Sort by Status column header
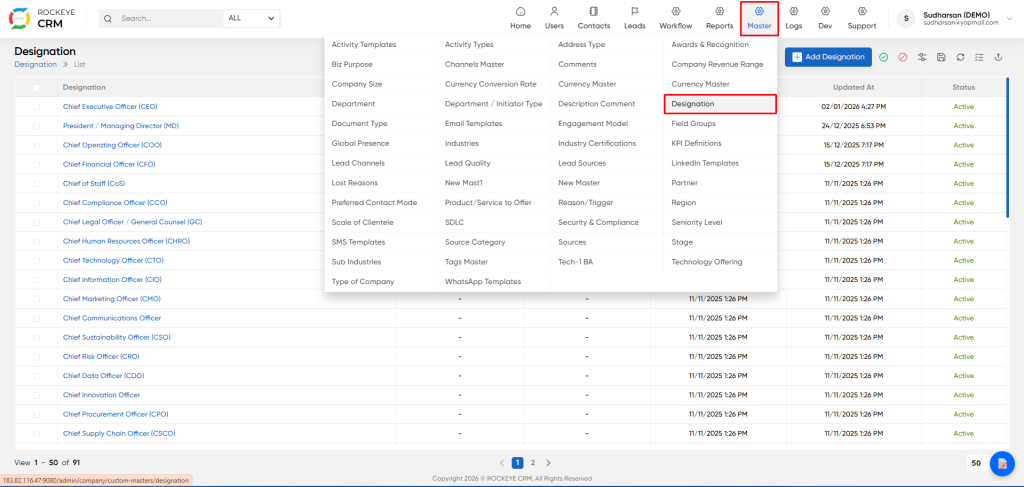The image size is (1024, 487). pyautogui.click(x=963, y=87)
